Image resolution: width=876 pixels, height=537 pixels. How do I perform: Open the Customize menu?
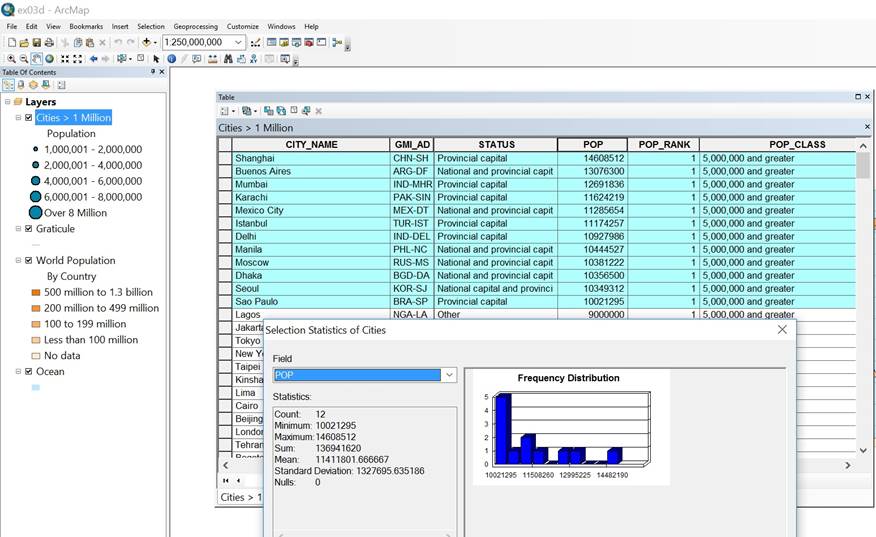point(242,26)
